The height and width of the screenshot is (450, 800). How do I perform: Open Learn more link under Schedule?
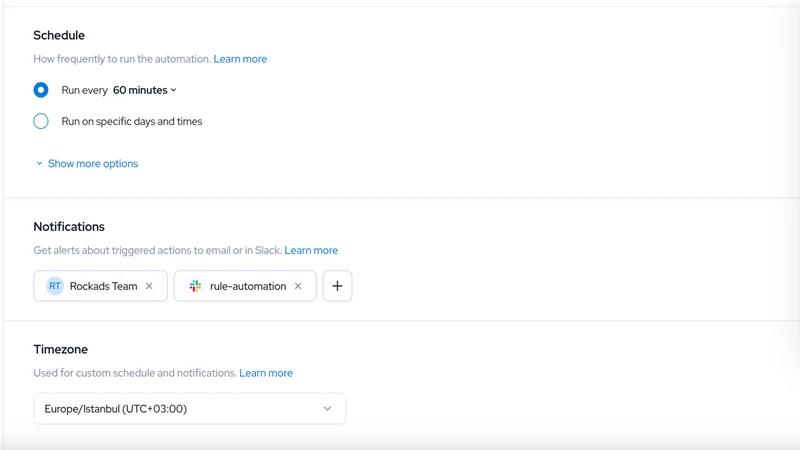click(240, 59)
